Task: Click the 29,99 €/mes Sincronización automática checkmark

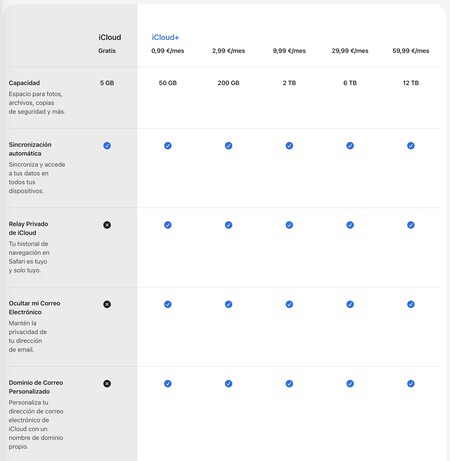Action: tap(350, 146)
